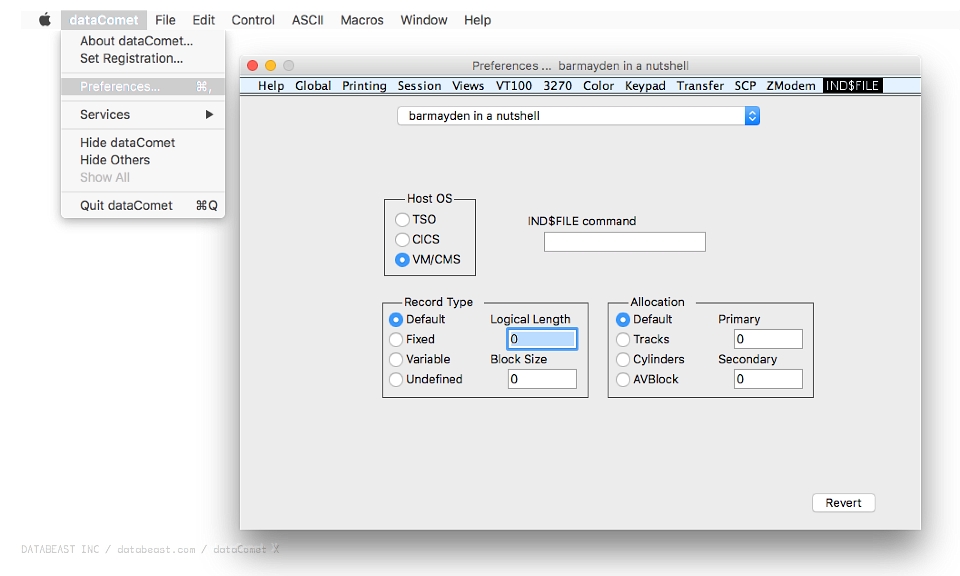Select the TSO host OS option
Viewport: 960px width, 576px height.
pyautogui.click(x=402, y=219)
